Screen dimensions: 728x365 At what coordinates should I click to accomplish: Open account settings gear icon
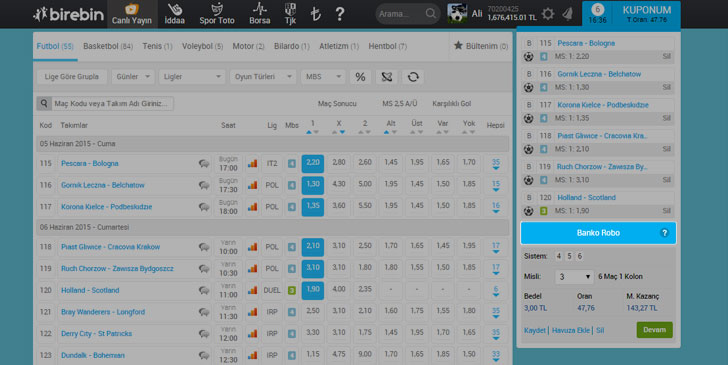coord(548,14)
